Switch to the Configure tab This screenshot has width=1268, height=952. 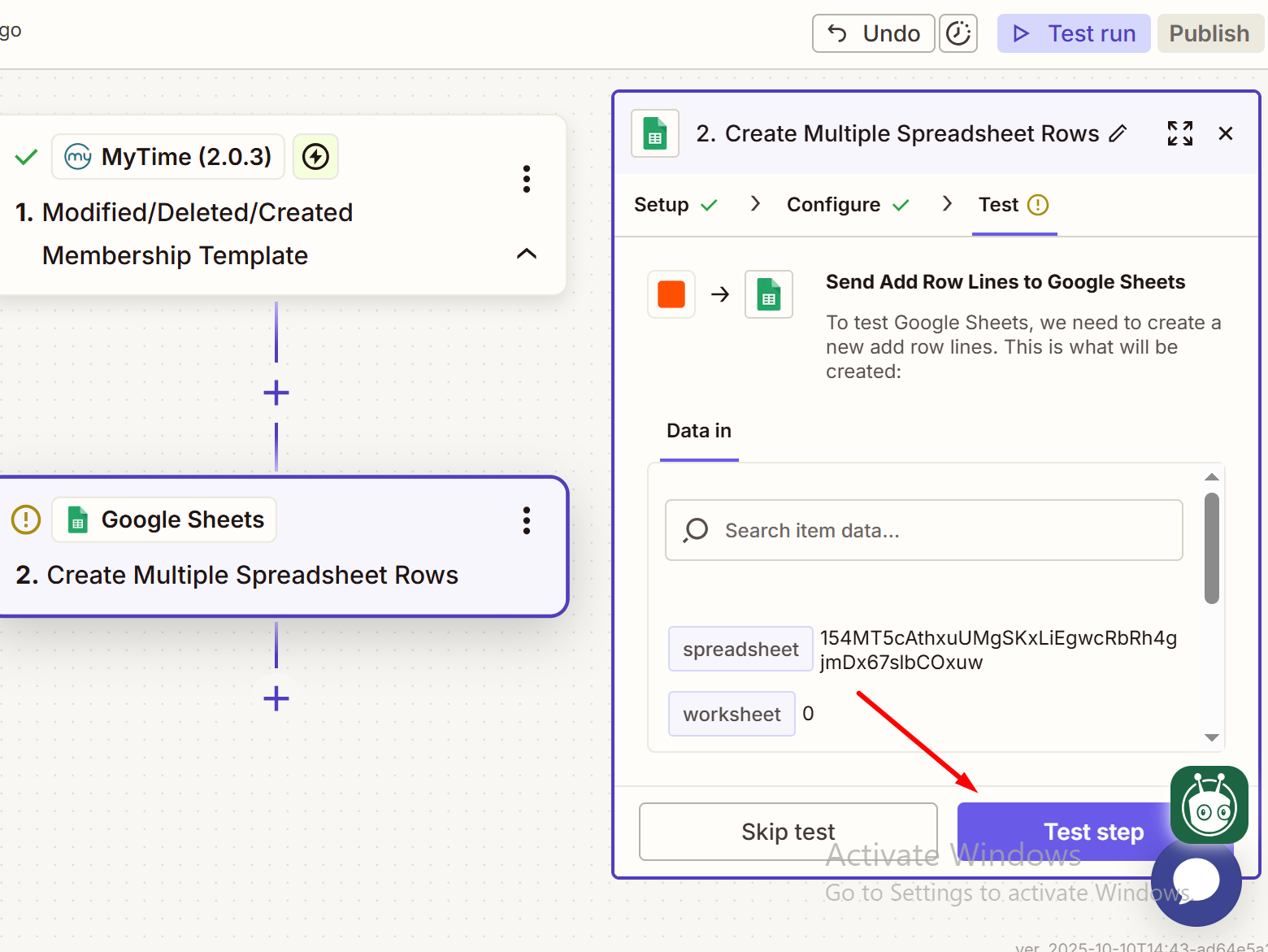click(848, 205)
